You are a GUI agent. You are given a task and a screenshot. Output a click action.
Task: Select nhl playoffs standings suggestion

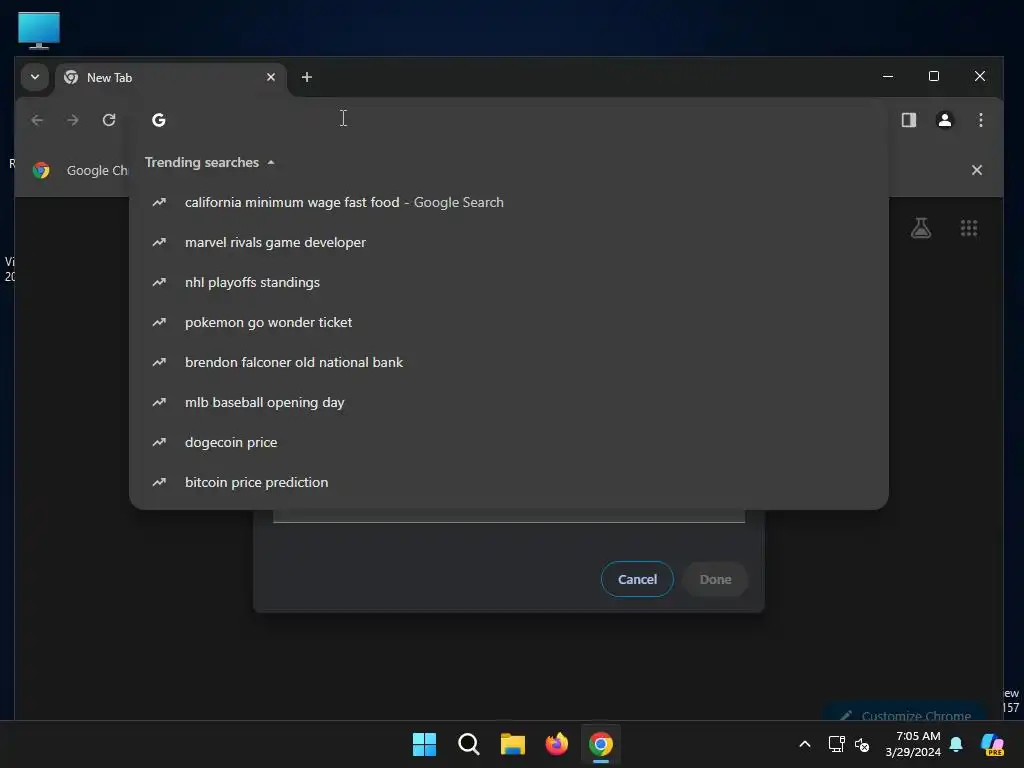509,282
